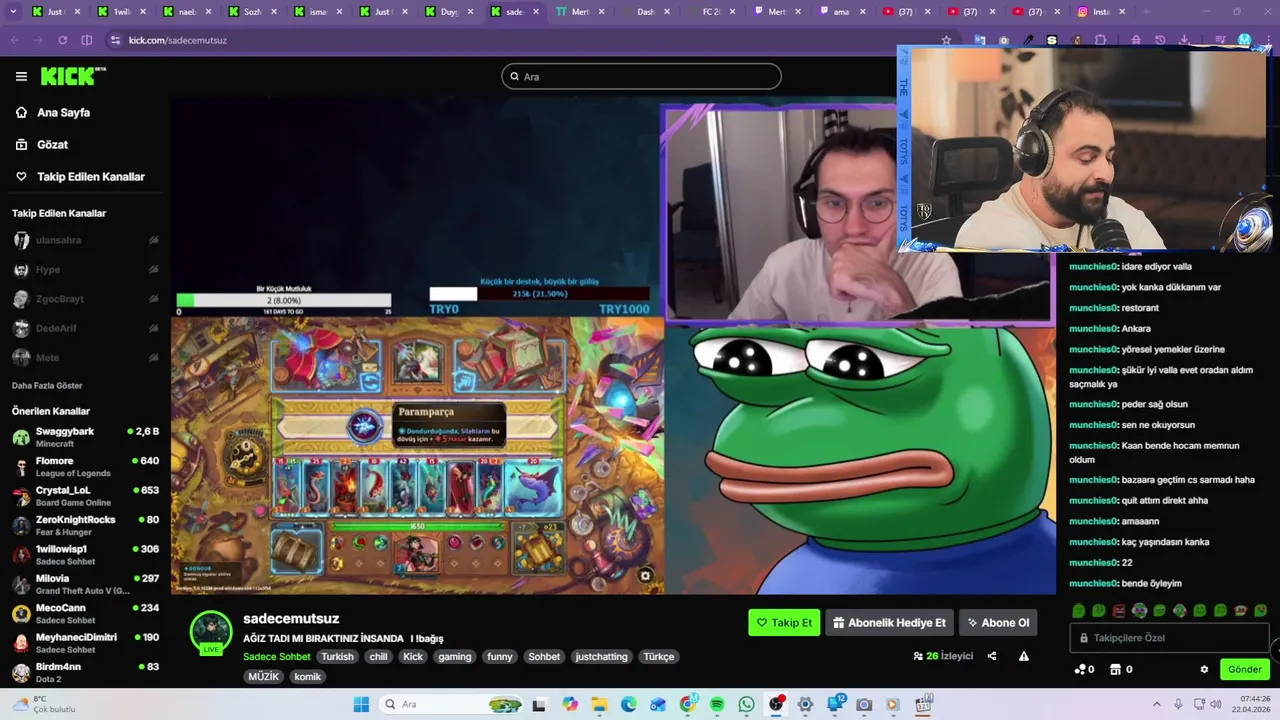Click the game overlay settings gear
Image resolution: width=1280 pixels, height=720 pixels.
pyautogui.click(x=645, y=575)
